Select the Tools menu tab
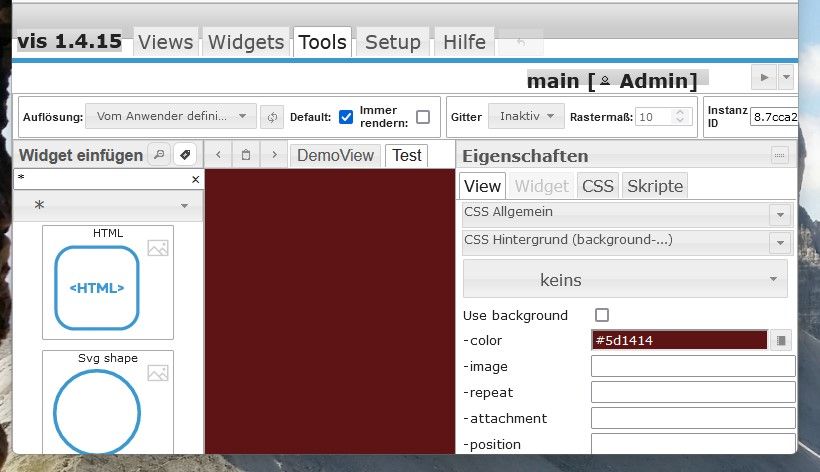820x472 pixels. 322,42
